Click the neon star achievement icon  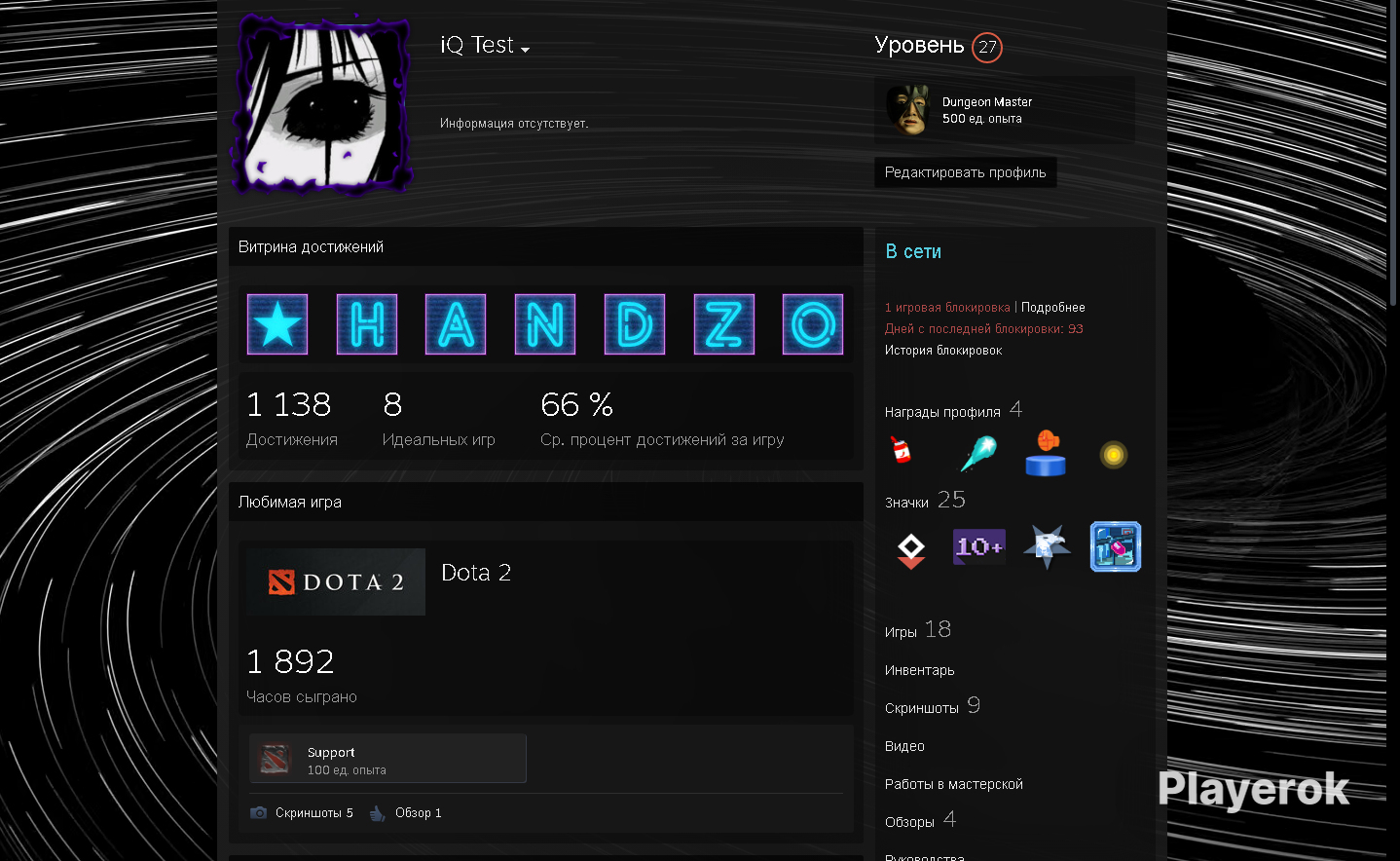click(277, 324)
